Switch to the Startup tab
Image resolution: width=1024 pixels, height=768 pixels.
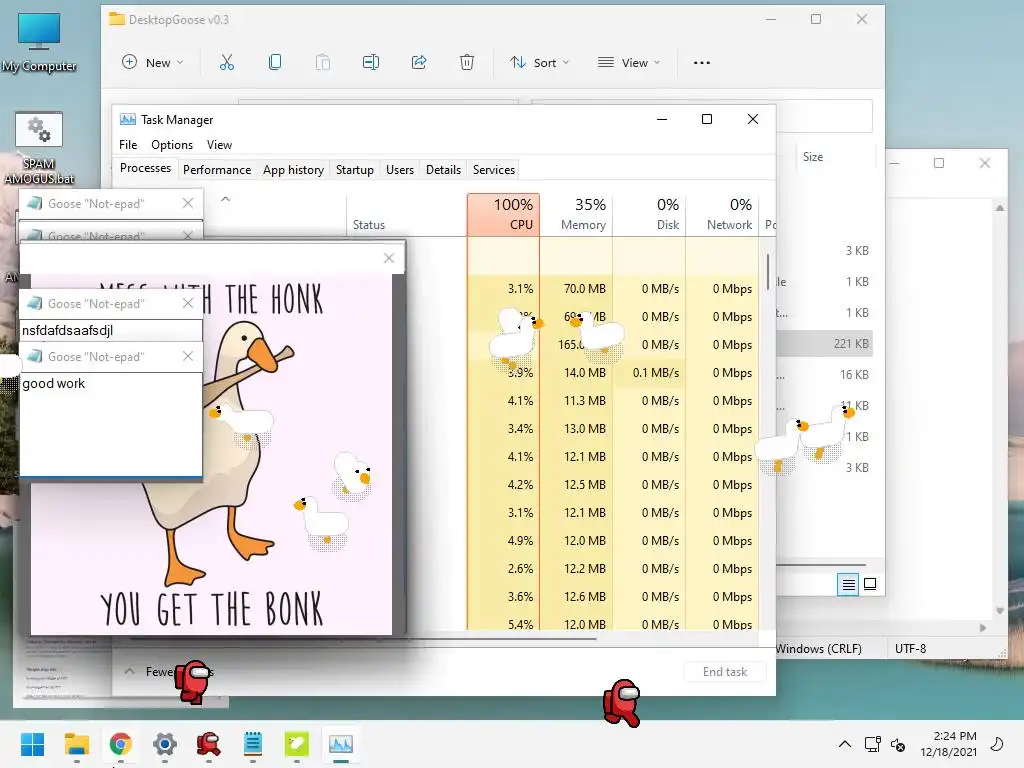click(355, 170)
